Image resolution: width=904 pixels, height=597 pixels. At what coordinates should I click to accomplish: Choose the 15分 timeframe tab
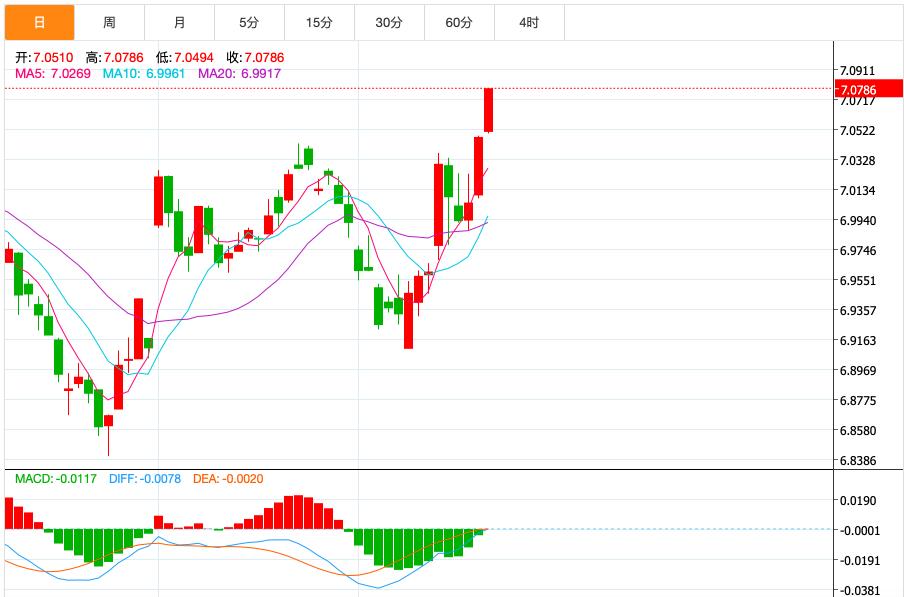click(319, 22)
